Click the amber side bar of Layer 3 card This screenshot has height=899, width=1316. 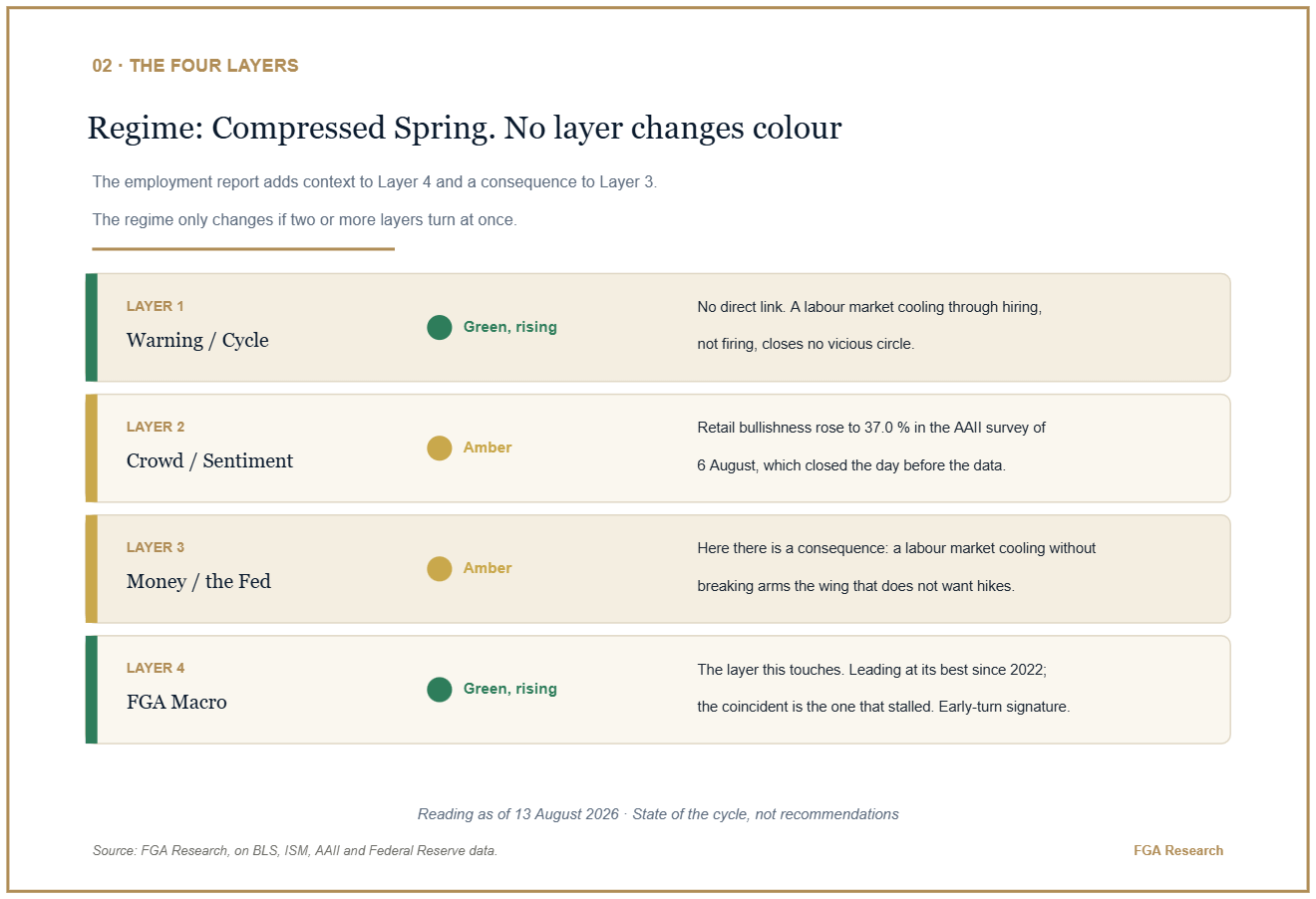92,568
